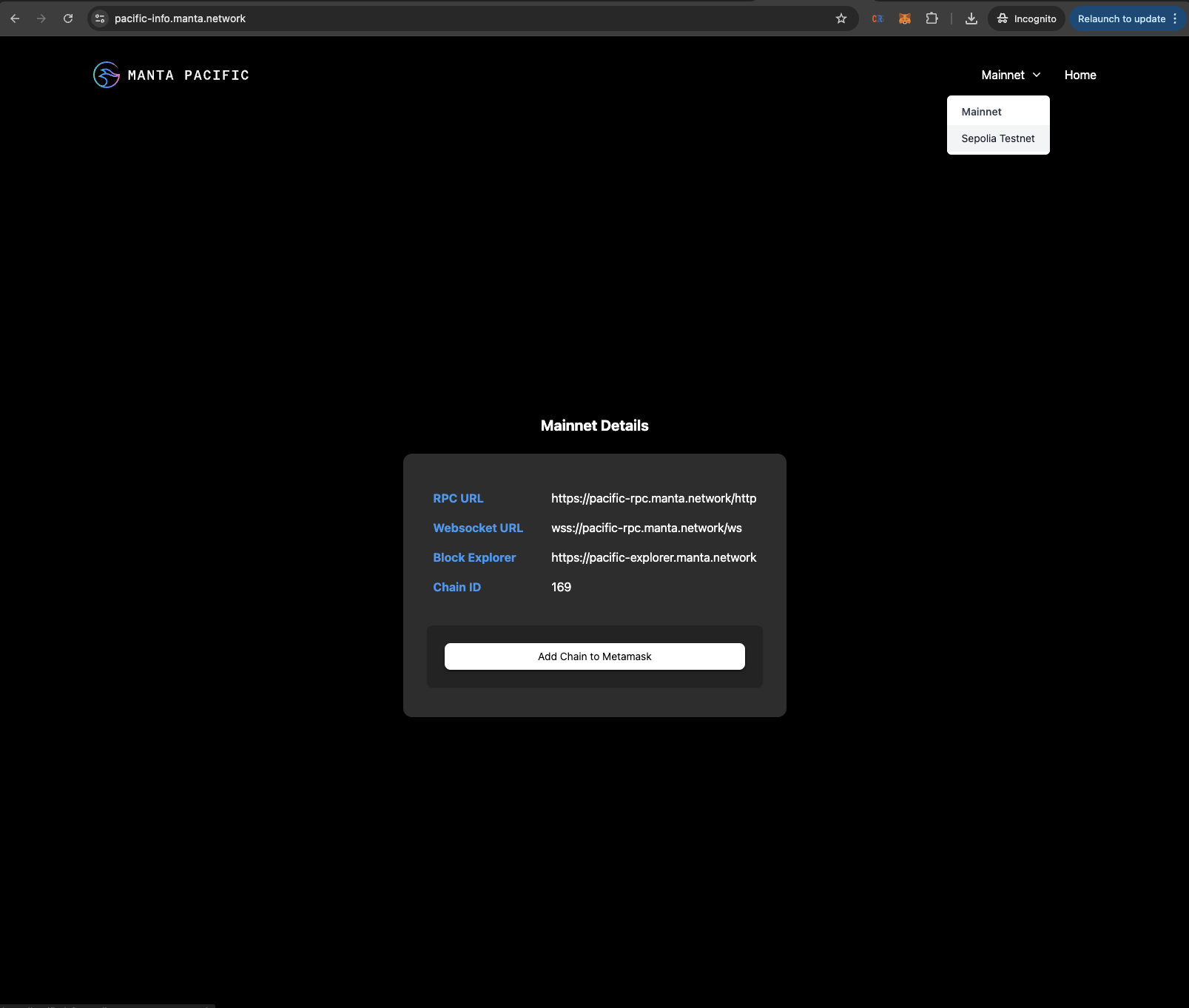Click the address bar URL field
The width and height of the screenshot is (1189, 1008).
(474, 19)
